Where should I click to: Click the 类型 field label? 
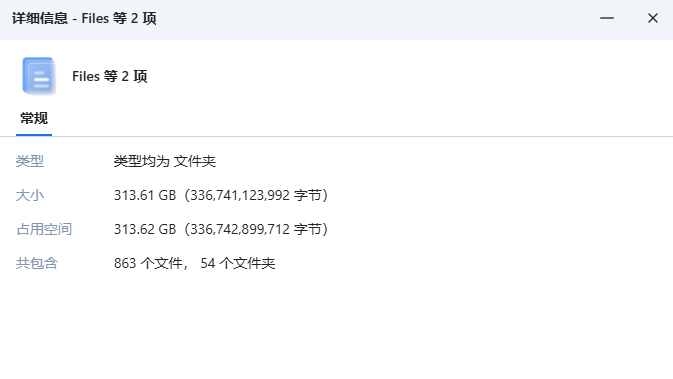pos(30,161)
